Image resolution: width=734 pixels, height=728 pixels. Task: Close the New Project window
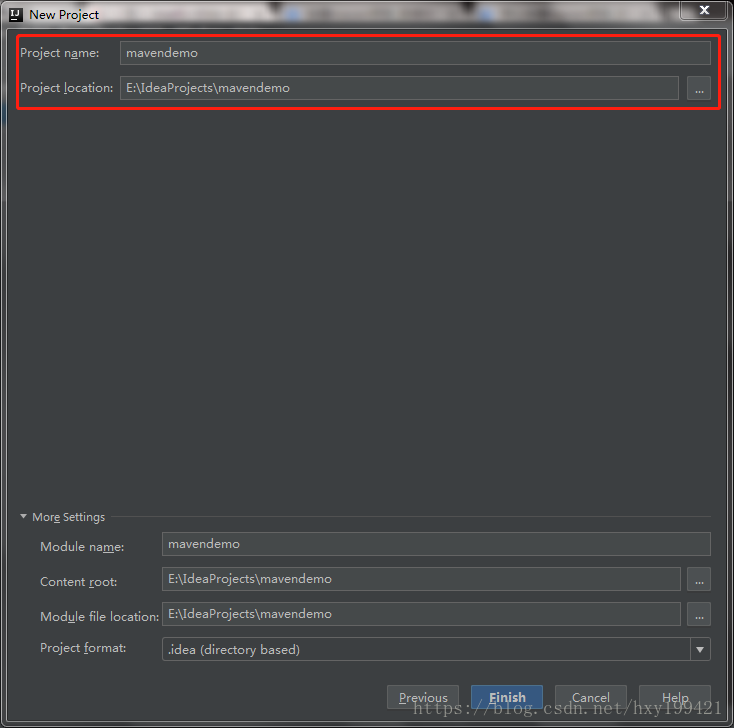coord(704,10)
